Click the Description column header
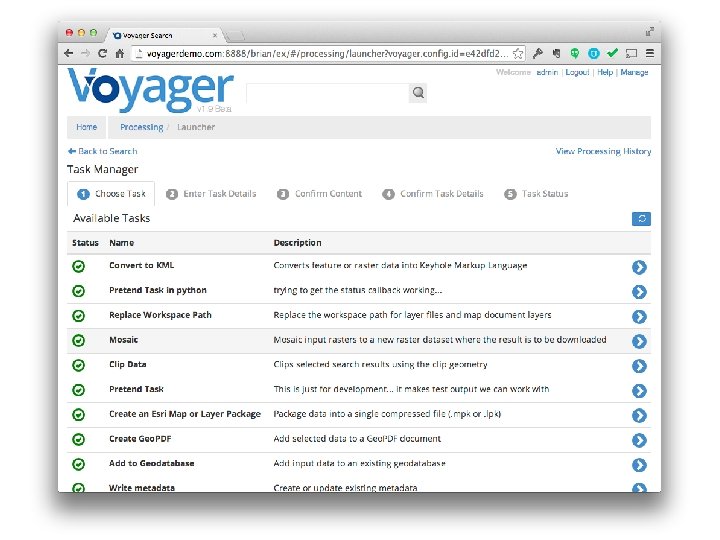The width and height of the screenshot is (720, 540). (x=298, y=243)
